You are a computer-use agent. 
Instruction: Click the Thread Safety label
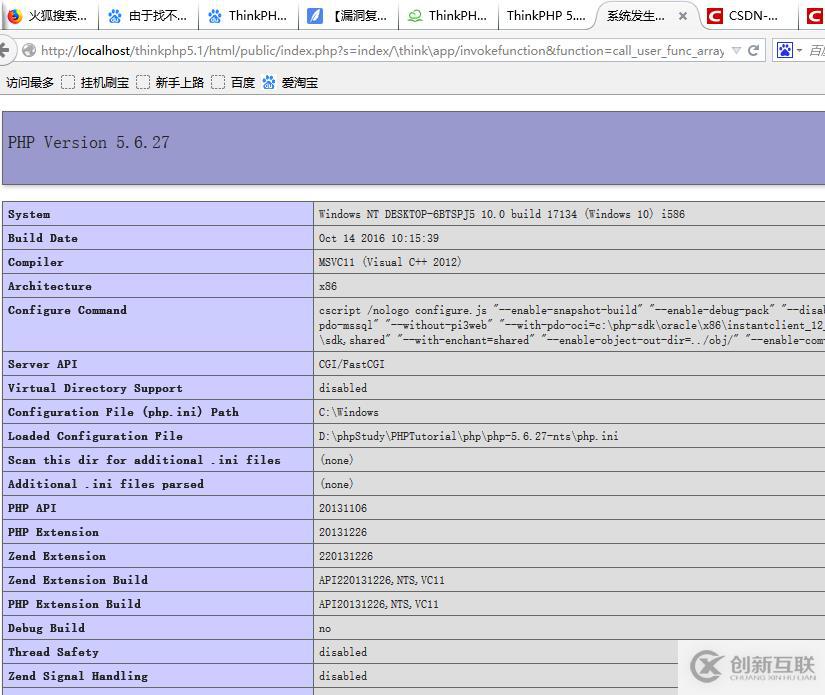click(x=53, y=652)
